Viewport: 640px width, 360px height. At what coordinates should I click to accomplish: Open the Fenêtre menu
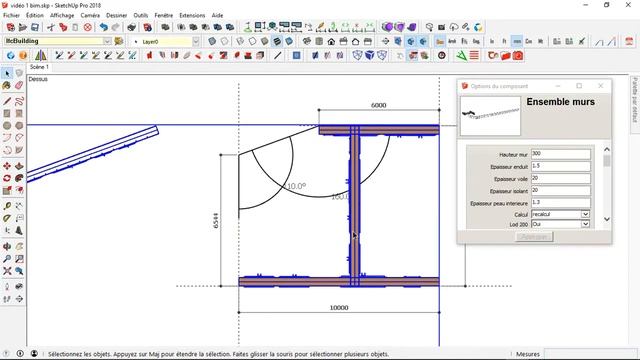coord(164,15)
